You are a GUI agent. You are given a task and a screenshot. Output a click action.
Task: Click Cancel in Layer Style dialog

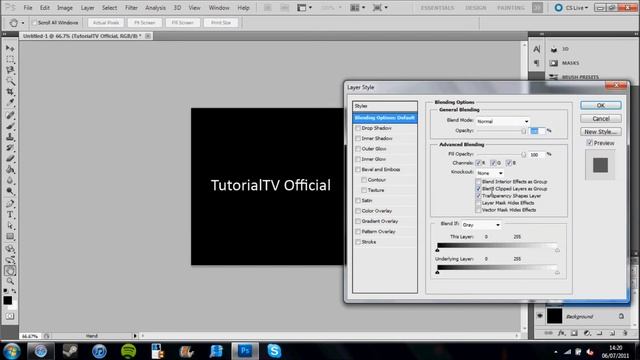601,118
